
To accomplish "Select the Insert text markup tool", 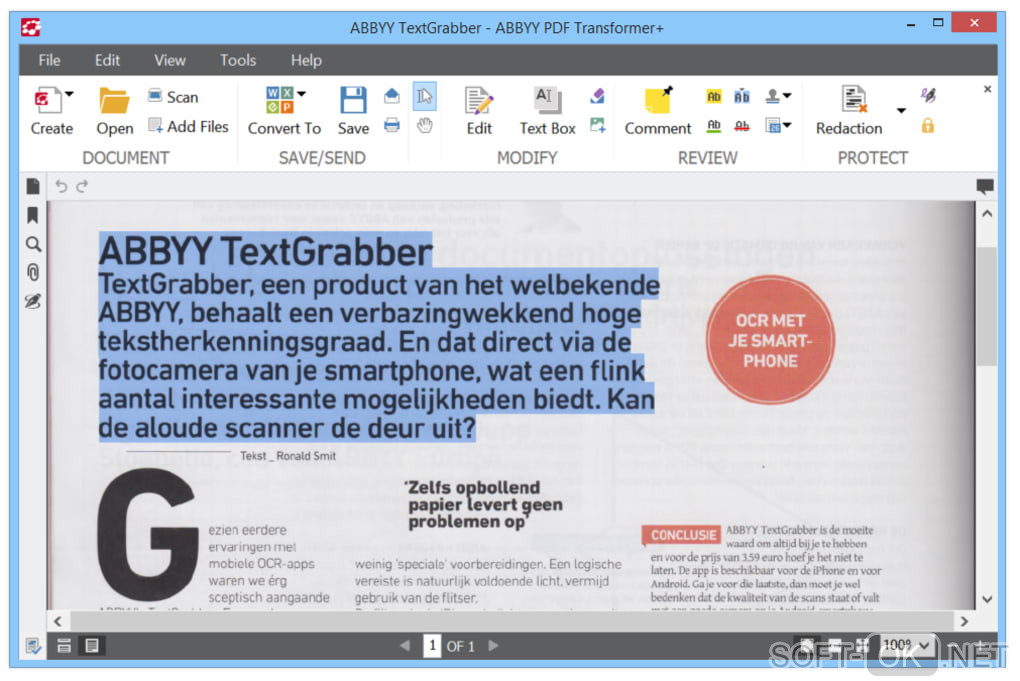I will (x=742, y=96).
